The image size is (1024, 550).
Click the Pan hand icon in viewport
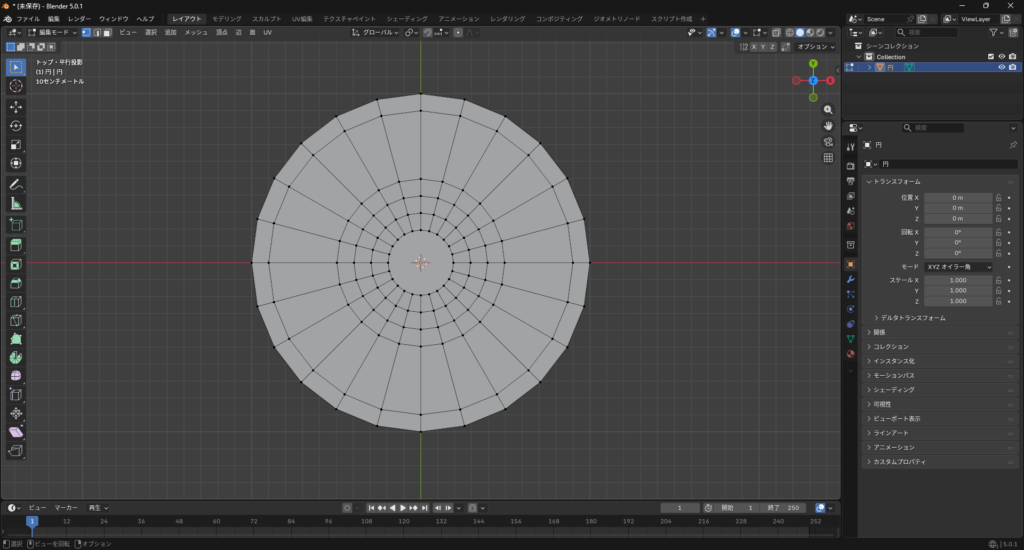pos(828,126)
